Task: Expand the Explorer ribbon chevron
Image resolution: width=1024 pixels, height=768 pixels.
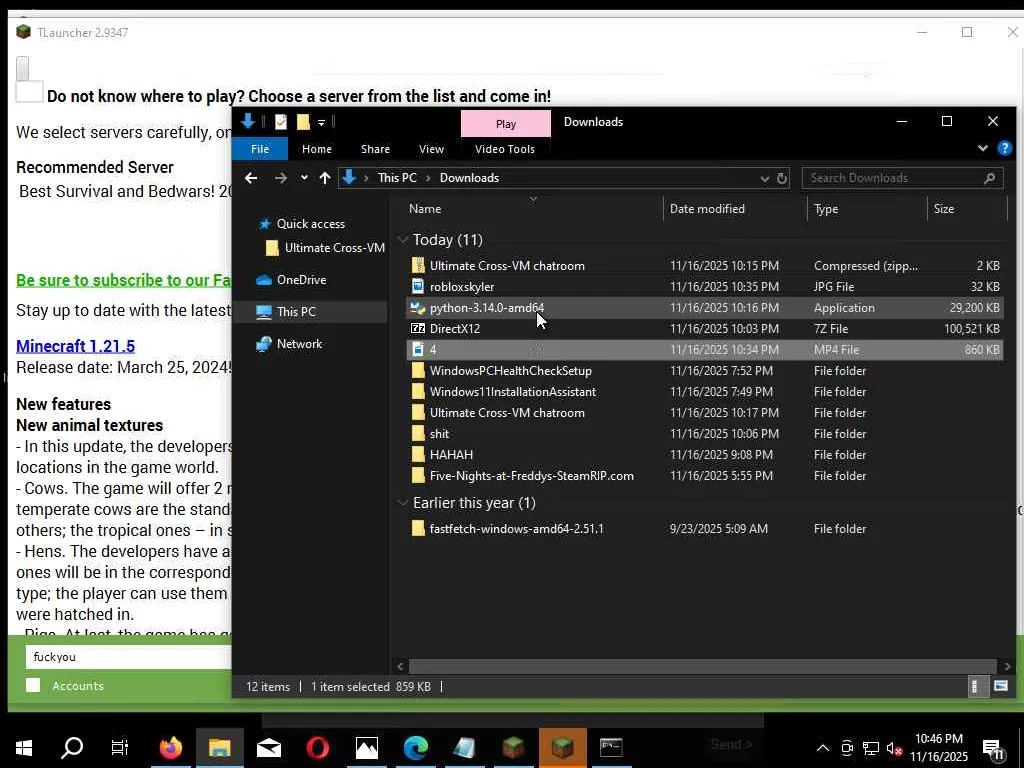Action: tap(983, 148)
